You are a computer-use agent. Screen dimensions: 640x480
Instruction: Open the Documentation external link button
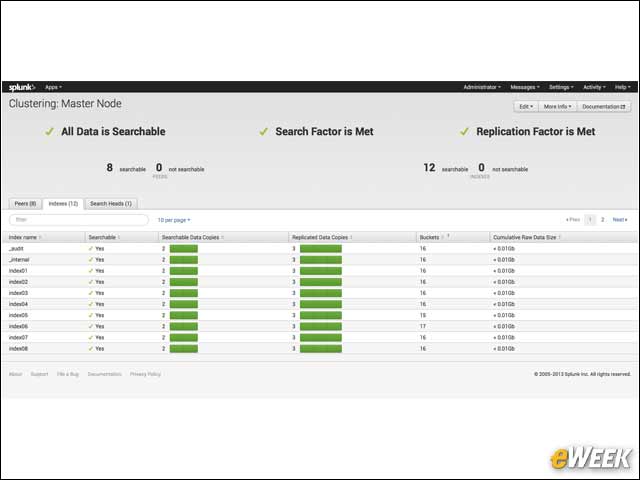click(x=604, y=107)
